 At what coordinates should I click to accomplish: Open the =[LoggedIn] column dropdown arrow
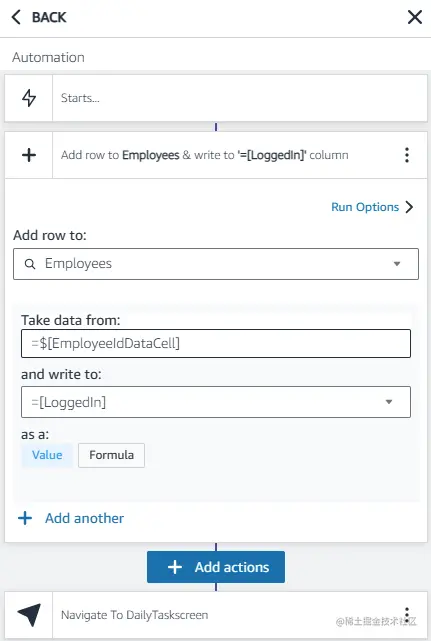coord(389,402)
